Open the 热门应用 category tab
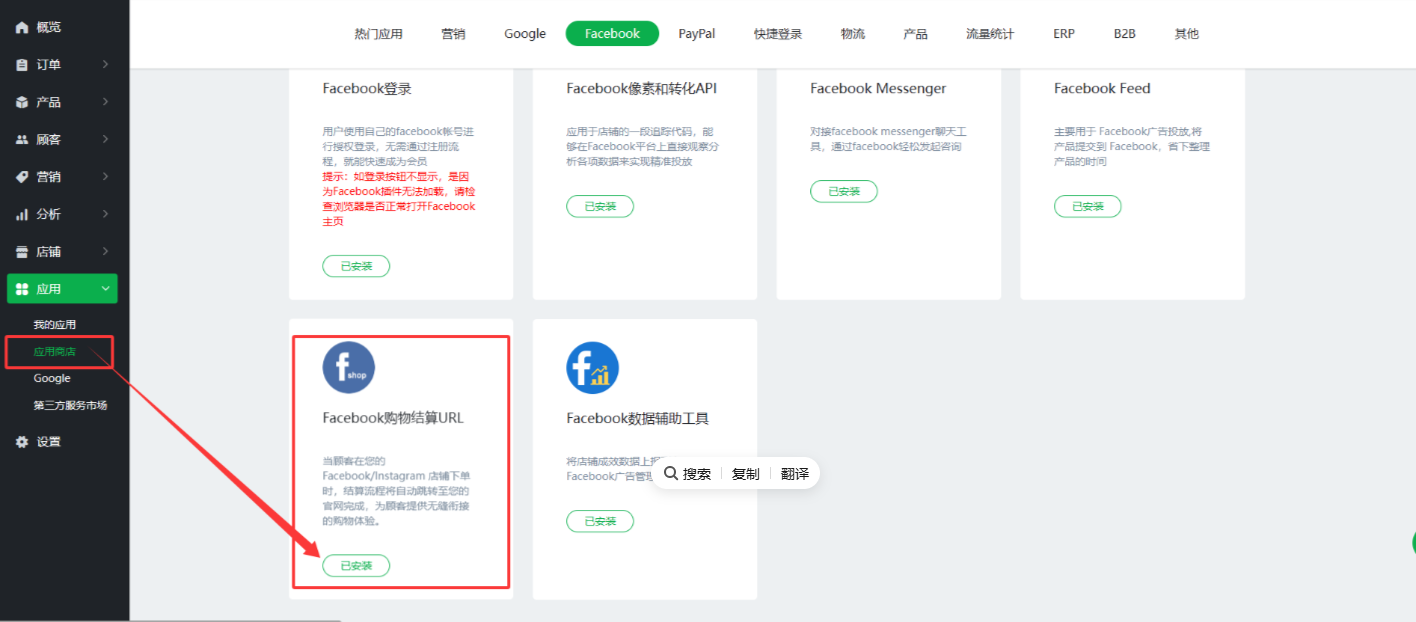Viewport: 1416px width, 622px height. 378,34
